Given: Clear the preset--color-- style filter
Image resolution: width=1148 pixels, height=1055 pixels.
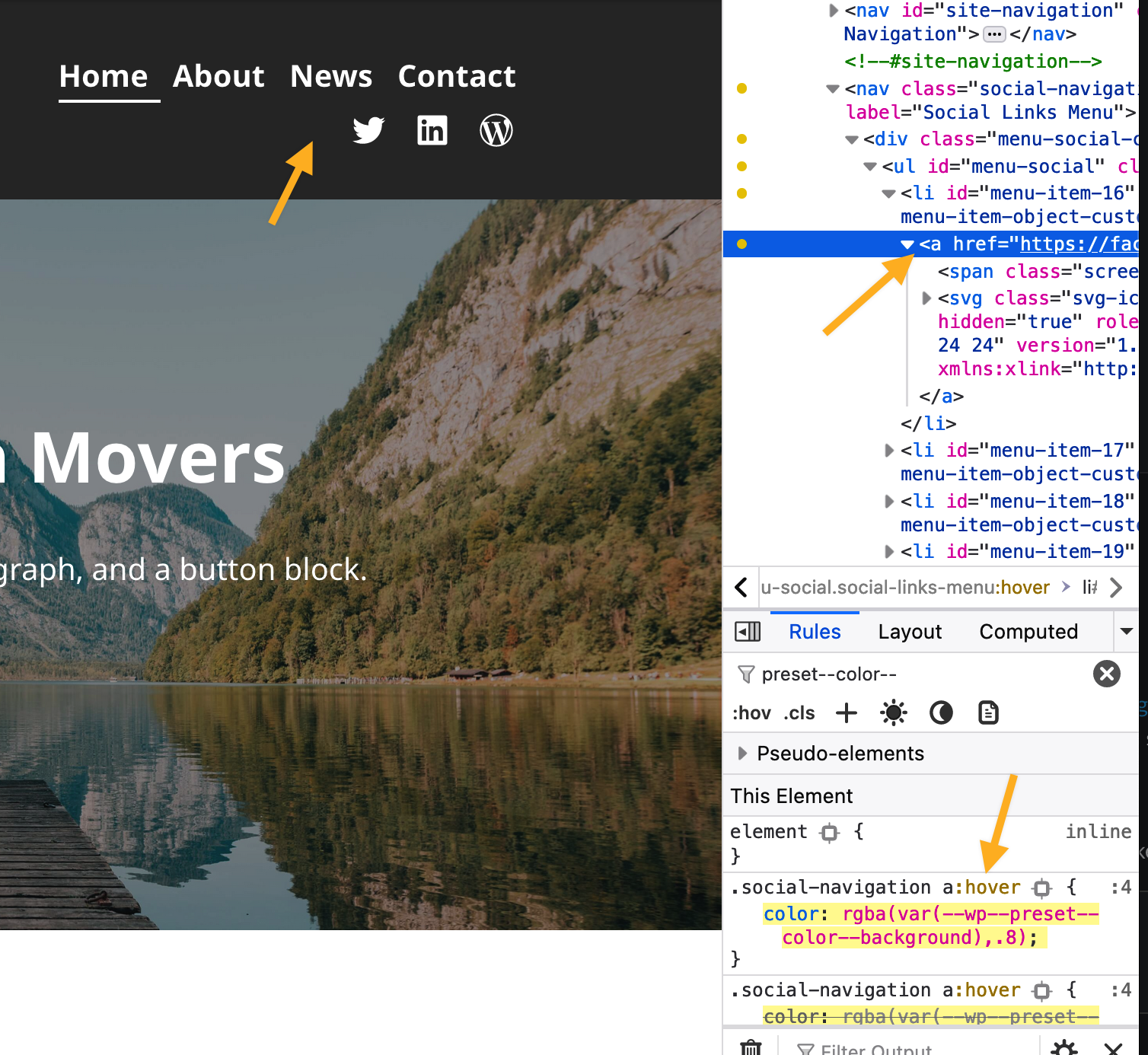Looking at the screenshot, I should point(1106,674).
